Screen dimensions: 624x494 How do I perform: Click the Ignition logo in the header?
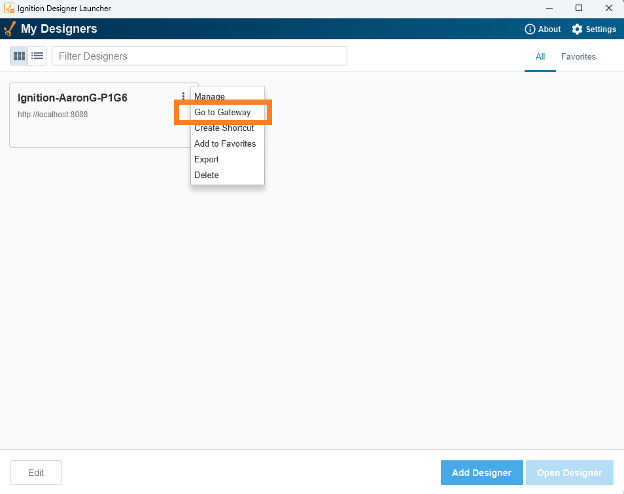click(9, 29)
